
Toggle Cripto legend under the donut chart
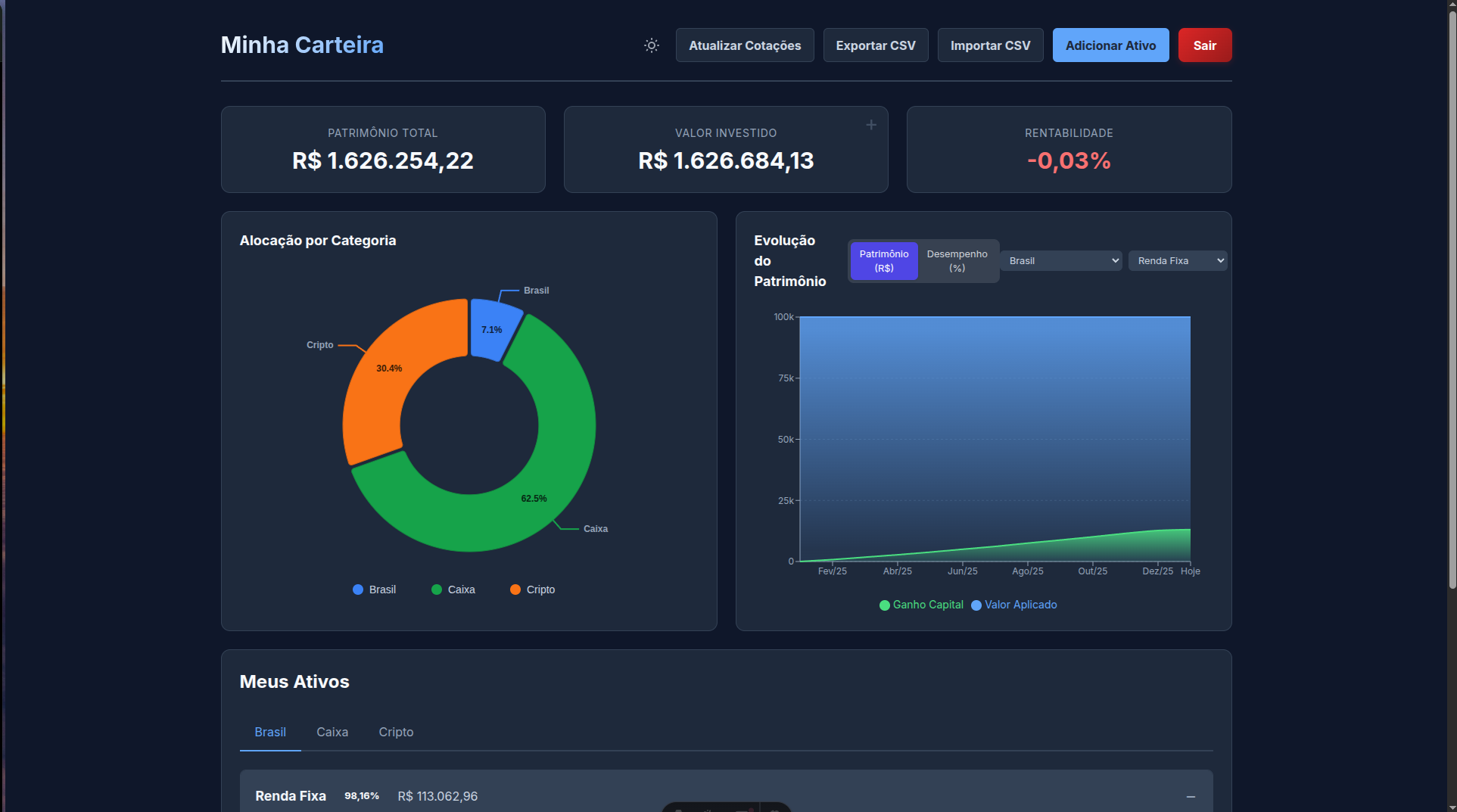532,590
